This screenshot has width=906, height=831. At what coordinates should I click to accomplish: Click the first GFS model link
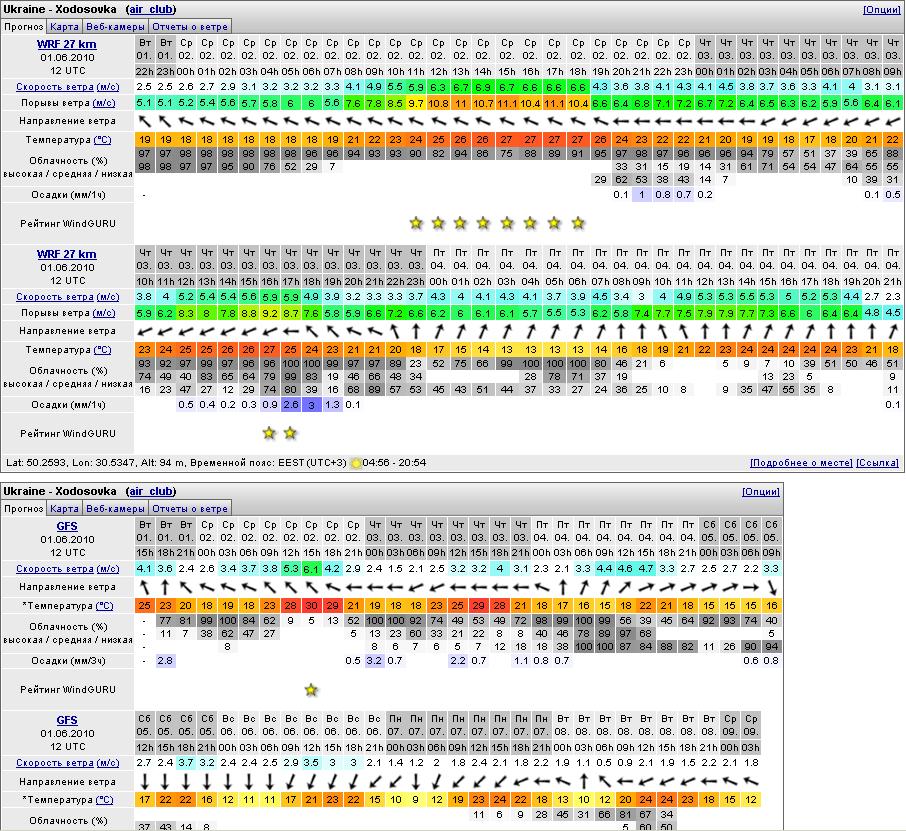tap(67, 525)
